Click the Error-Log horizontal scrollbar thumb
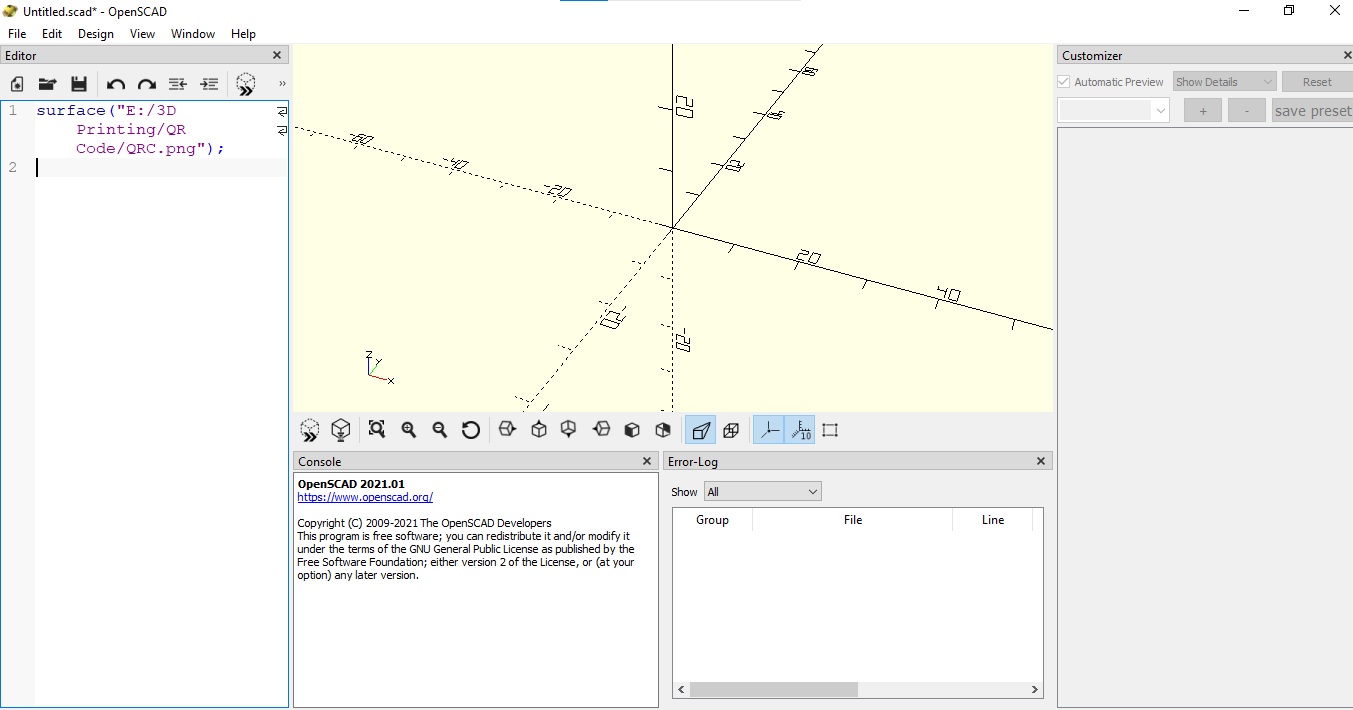 pos(774,690)
